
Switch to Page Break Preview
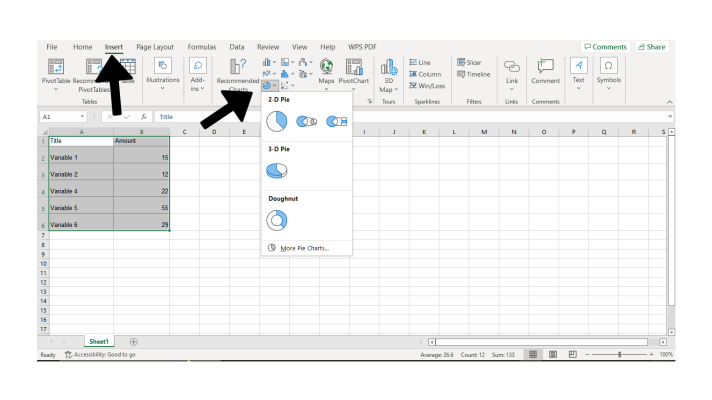tap(573, 354)
